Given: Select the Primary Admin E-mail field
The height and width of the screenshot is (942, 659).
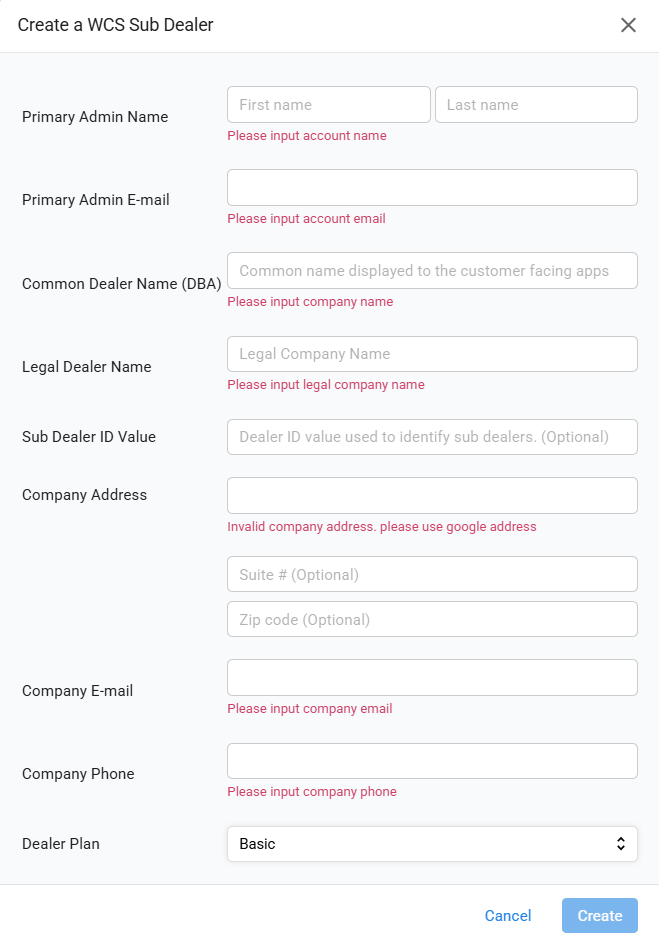Looking at the screenshot, I should (x=432, y=188).
